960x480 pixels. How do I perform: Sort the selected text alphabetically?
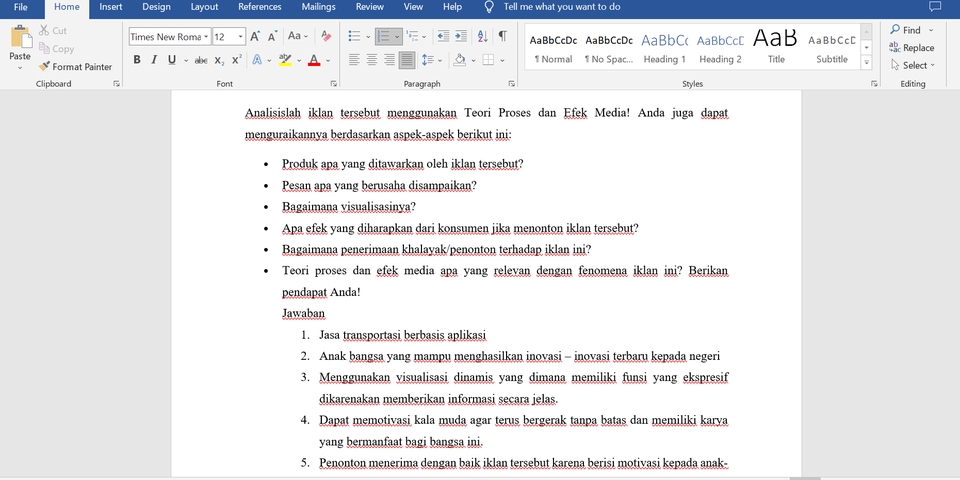tap(482, 36)
